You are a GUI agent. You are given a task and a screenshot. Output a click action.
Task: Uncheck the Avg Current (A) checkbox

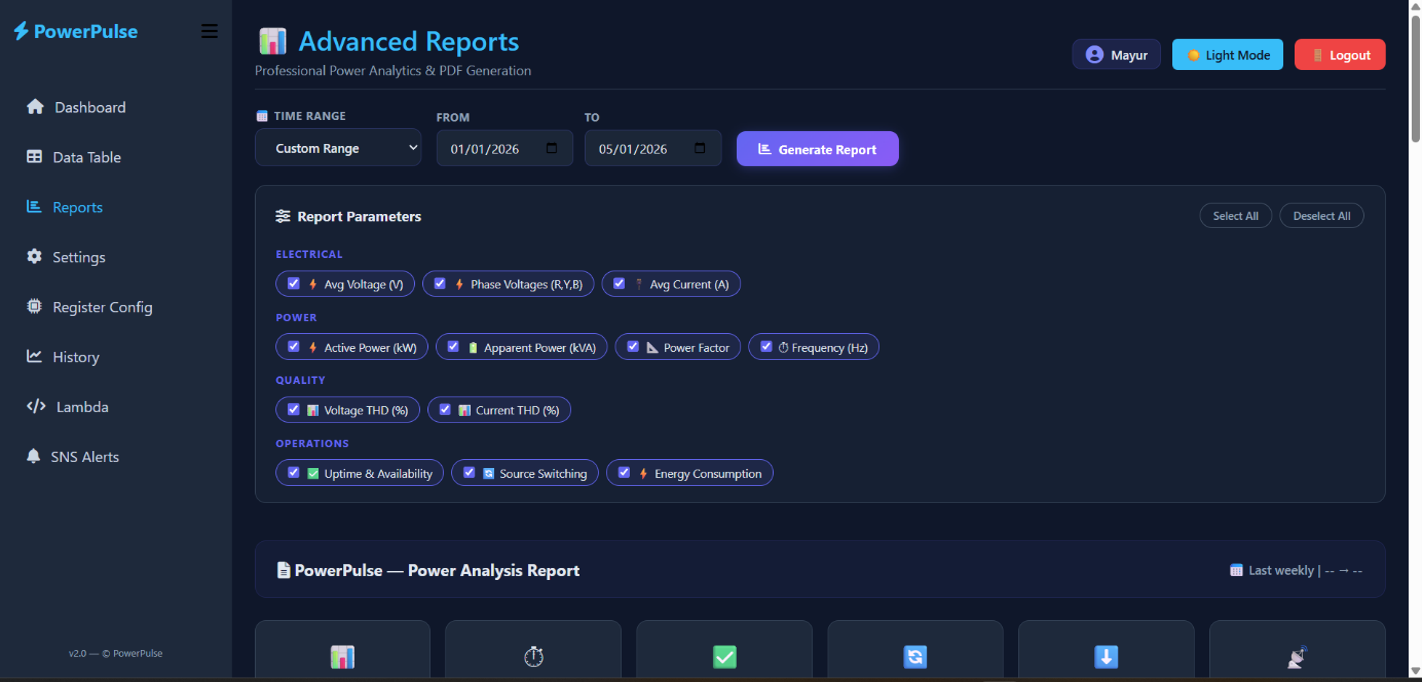coord(619,284)
